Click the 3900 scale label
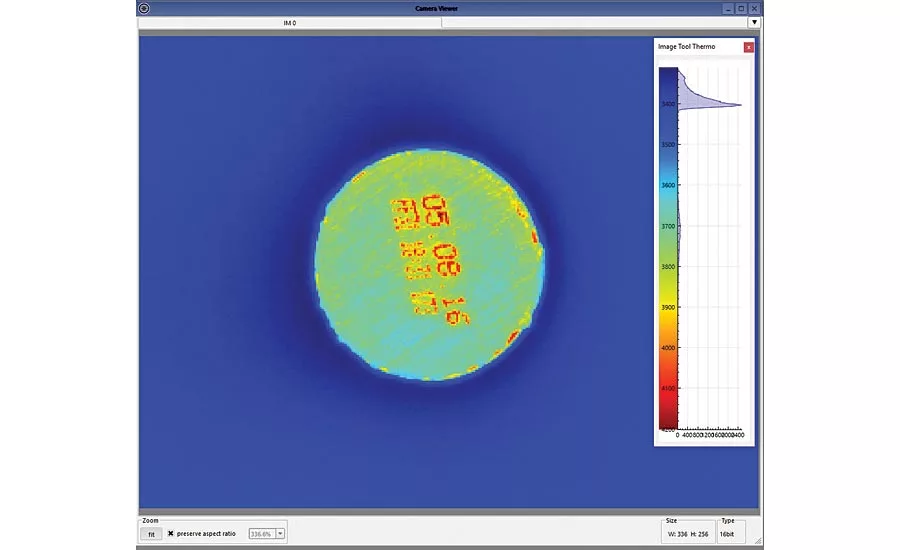The image size is (900, 550). (x=668, y=307)
